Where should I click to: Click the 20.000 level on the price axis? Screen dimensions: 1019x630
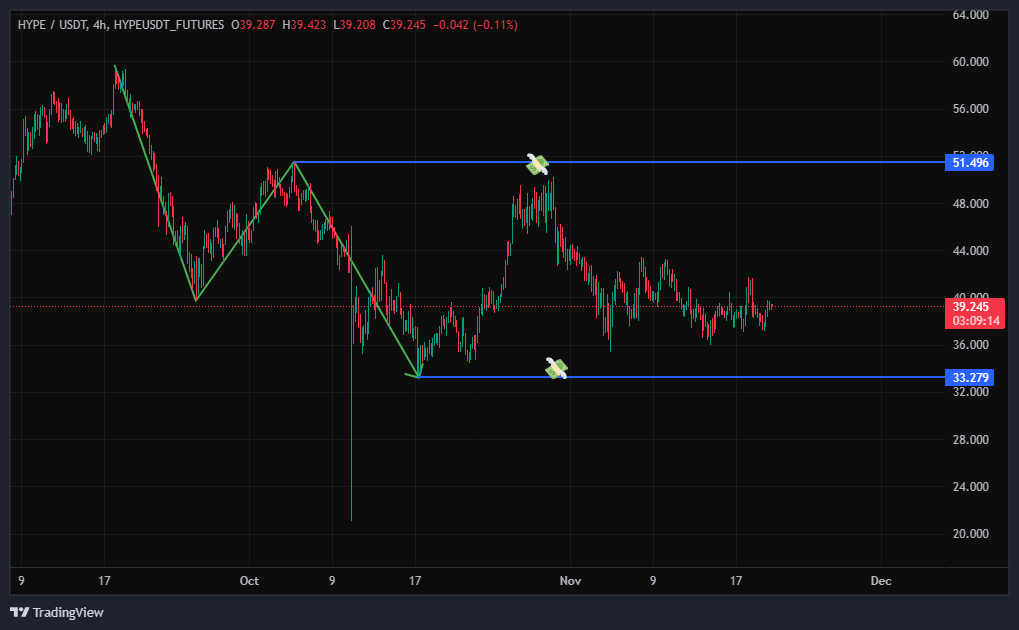(971, 534)
